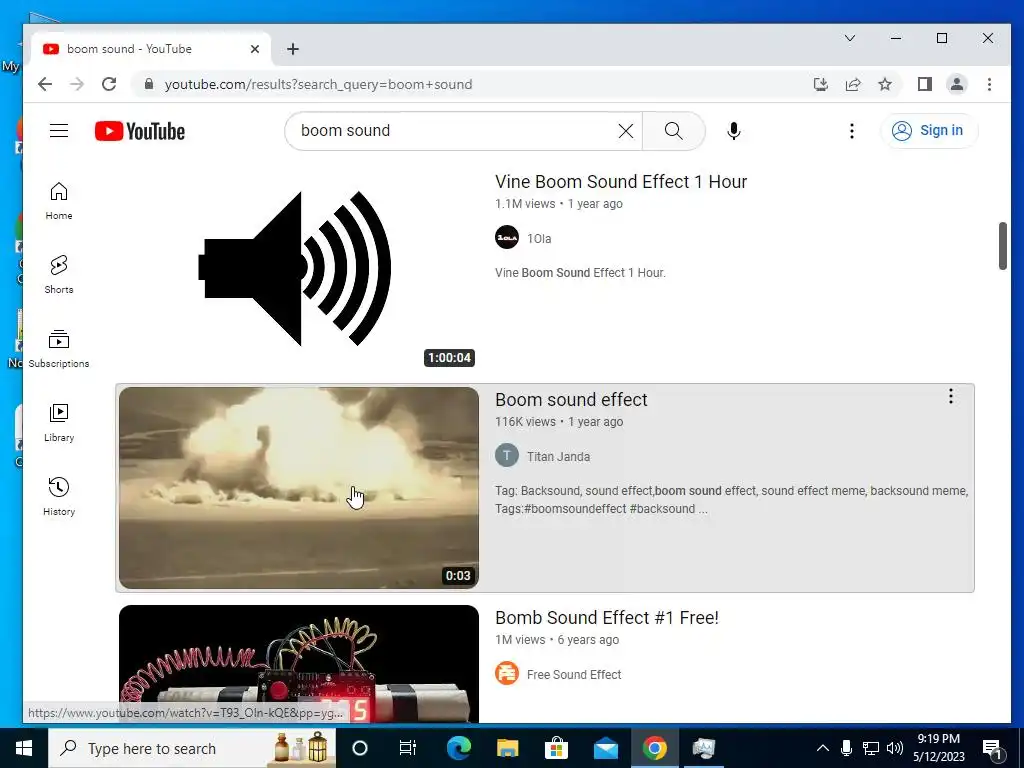1024x768 pixels.
Task: Open the Boom sound effect explosion thumbnail
Action: 299,488
